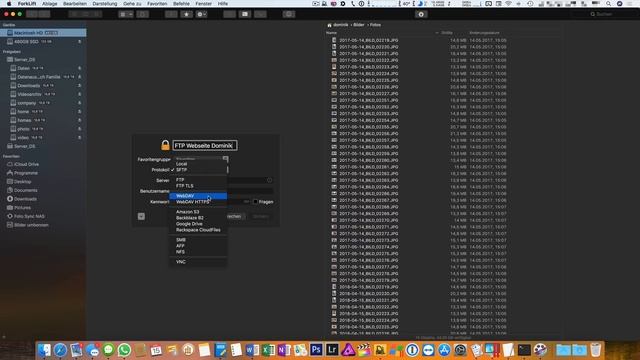Open the Ablage menu
The image size is (640, 360).
coord(49,4)
